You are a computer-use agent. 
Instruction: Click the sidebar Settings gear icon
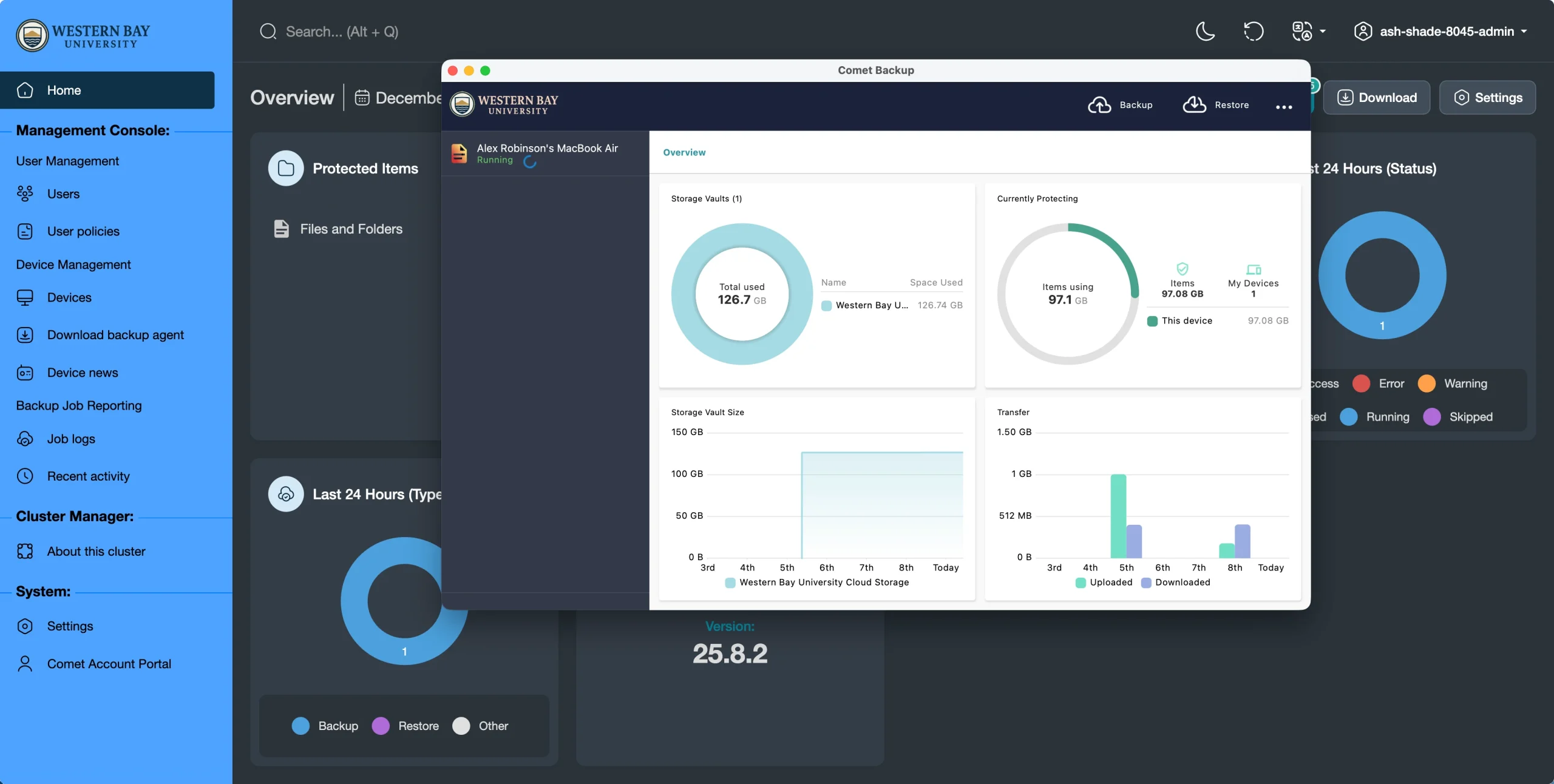point(25,626)
